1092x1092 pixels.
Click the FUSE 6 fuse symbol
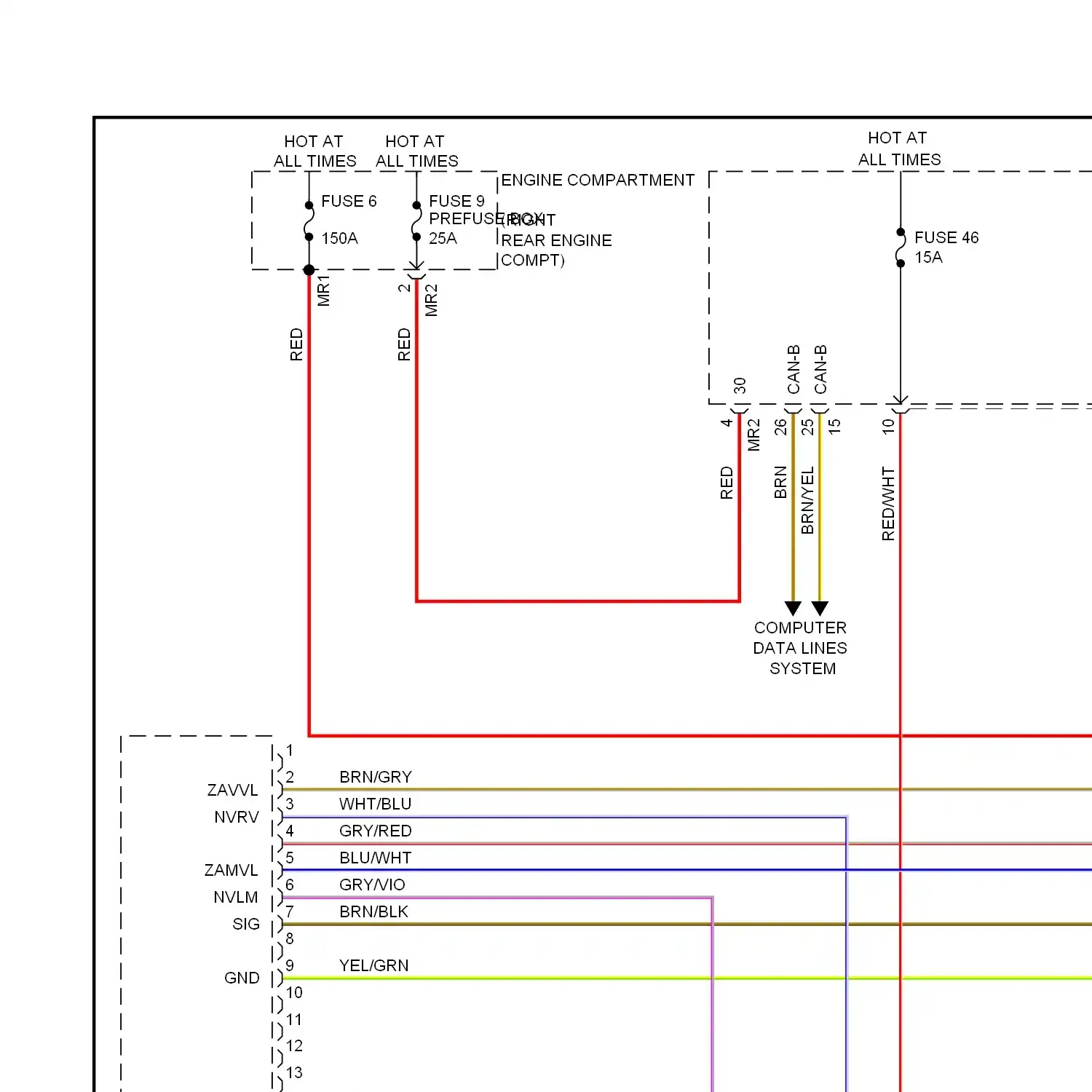pos(309,221)
